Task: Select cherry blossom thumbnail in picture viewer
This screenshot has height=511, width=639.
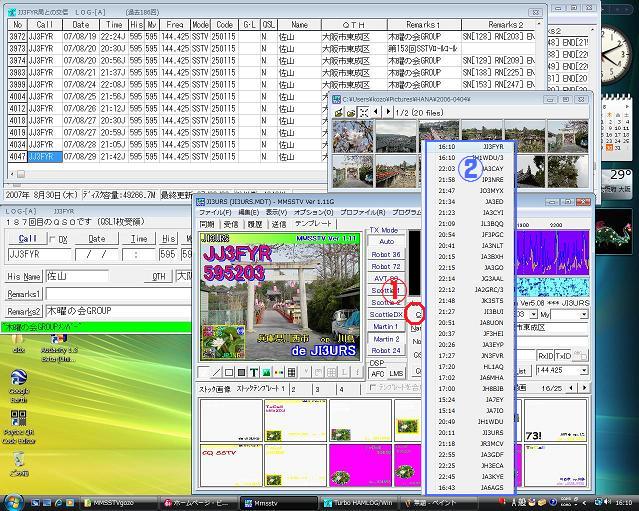Action: (x=353, y=137)
